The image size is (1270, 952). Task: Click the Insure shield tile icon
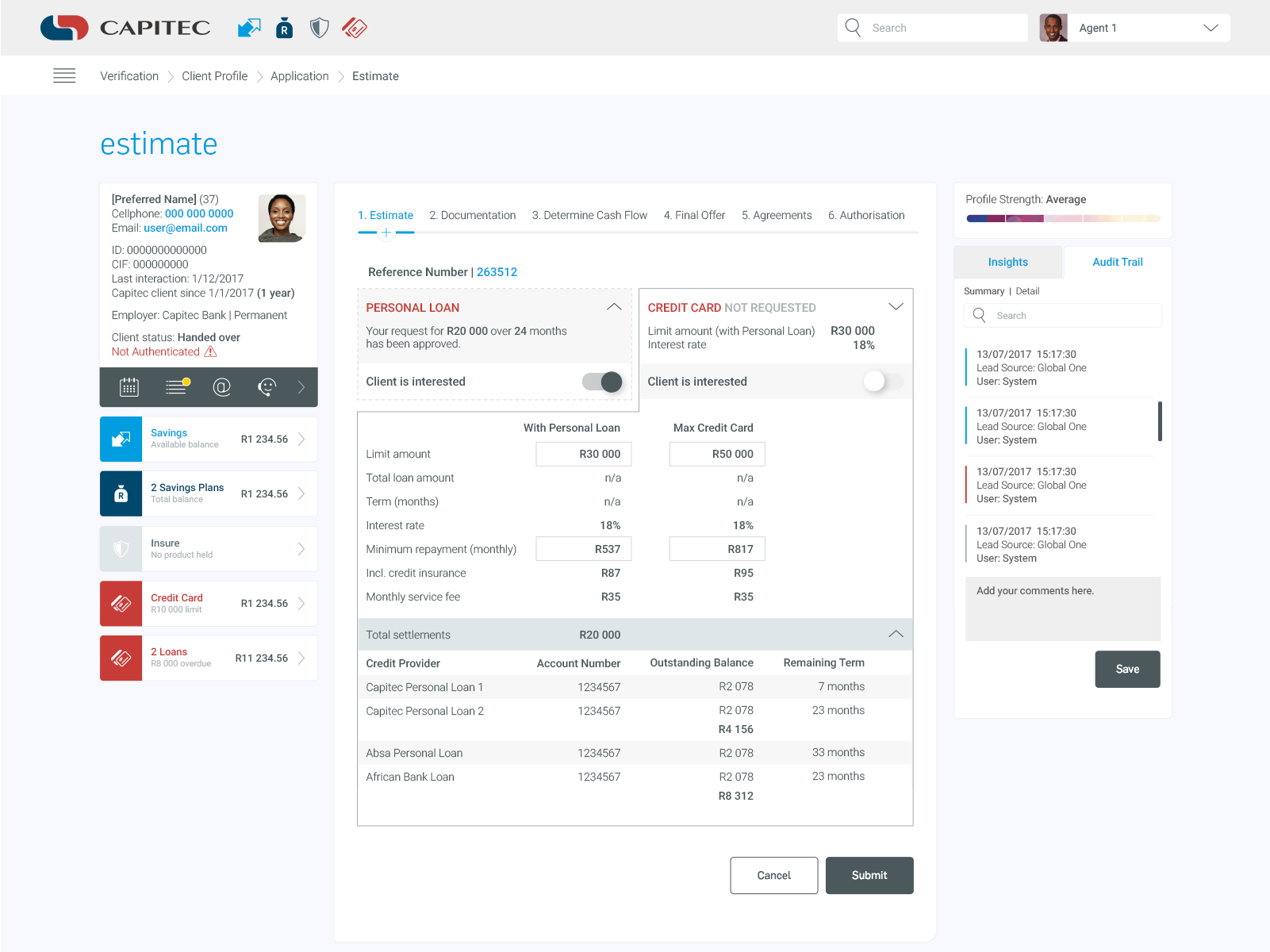[121, 548]
